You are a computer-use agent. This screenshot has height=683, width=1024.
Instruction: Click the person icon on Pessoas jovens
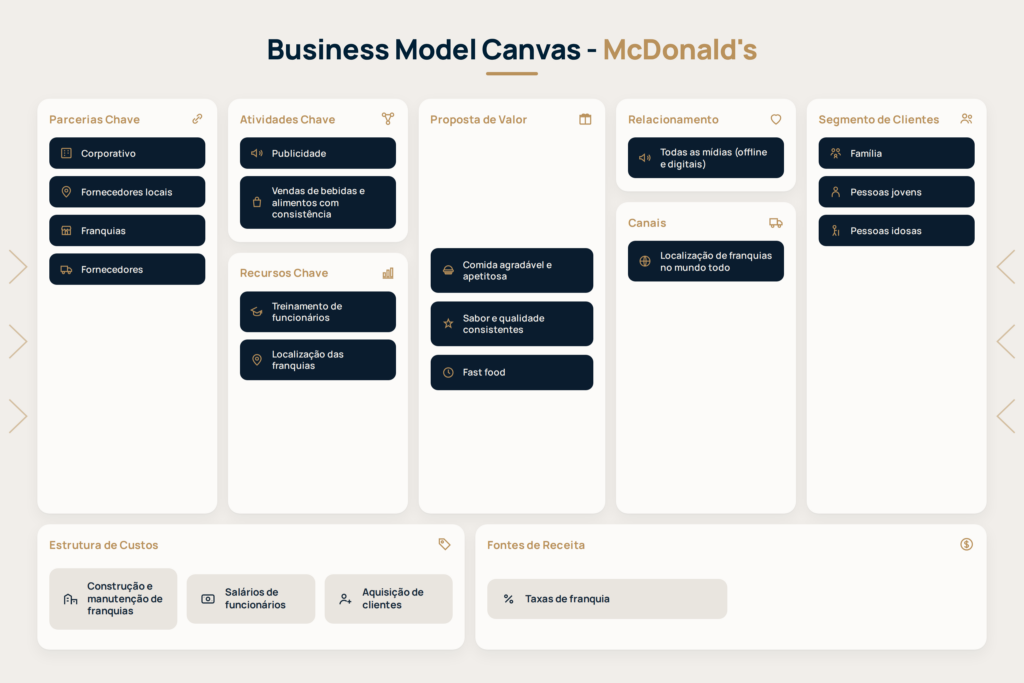tap(835, 192)
